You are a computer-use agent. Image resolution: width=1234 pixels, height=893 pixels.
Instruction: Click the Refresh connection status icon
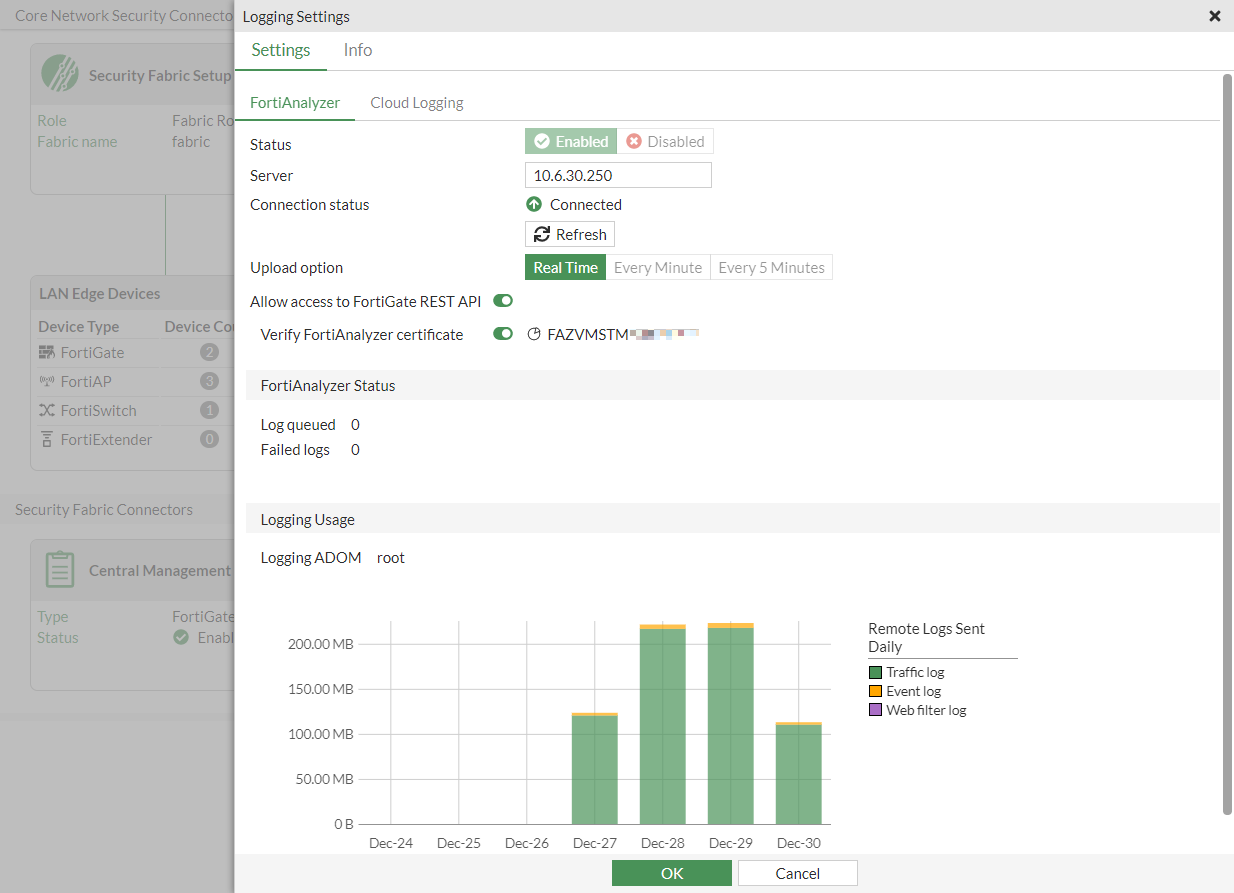[x=544, y=233]
